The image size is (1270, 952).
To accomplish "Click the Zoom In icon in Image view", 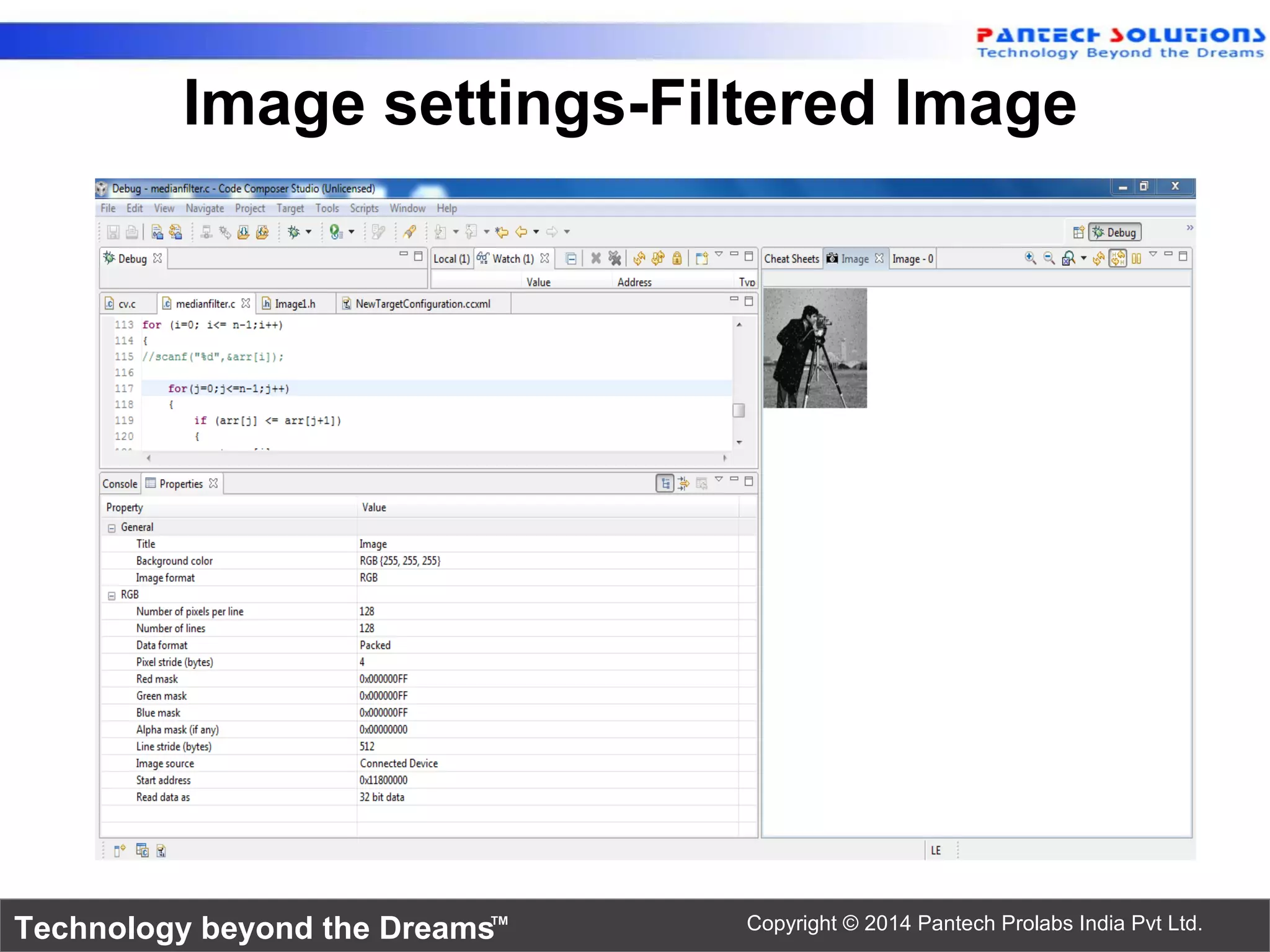I will click(1030, 258).
